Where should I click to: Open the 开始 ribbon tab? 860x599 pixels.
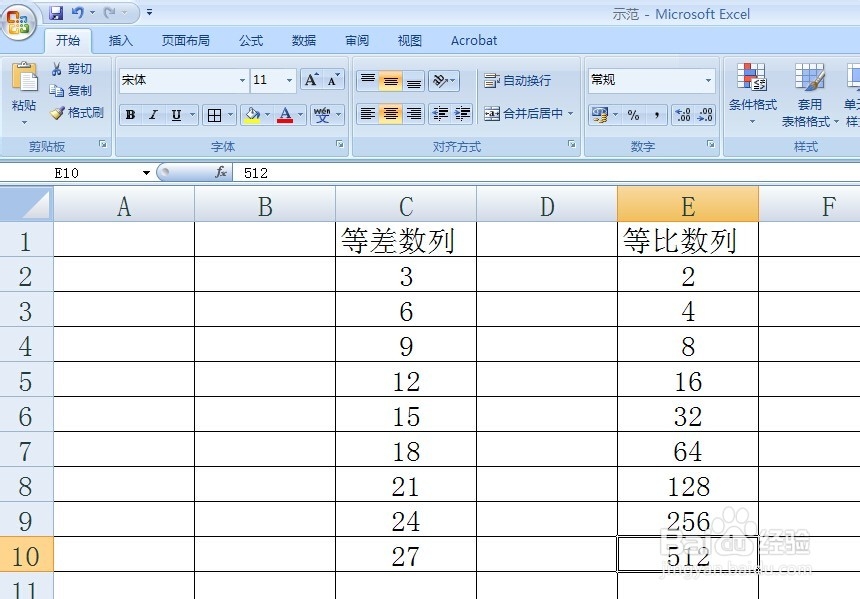click(x=68, y=41)
